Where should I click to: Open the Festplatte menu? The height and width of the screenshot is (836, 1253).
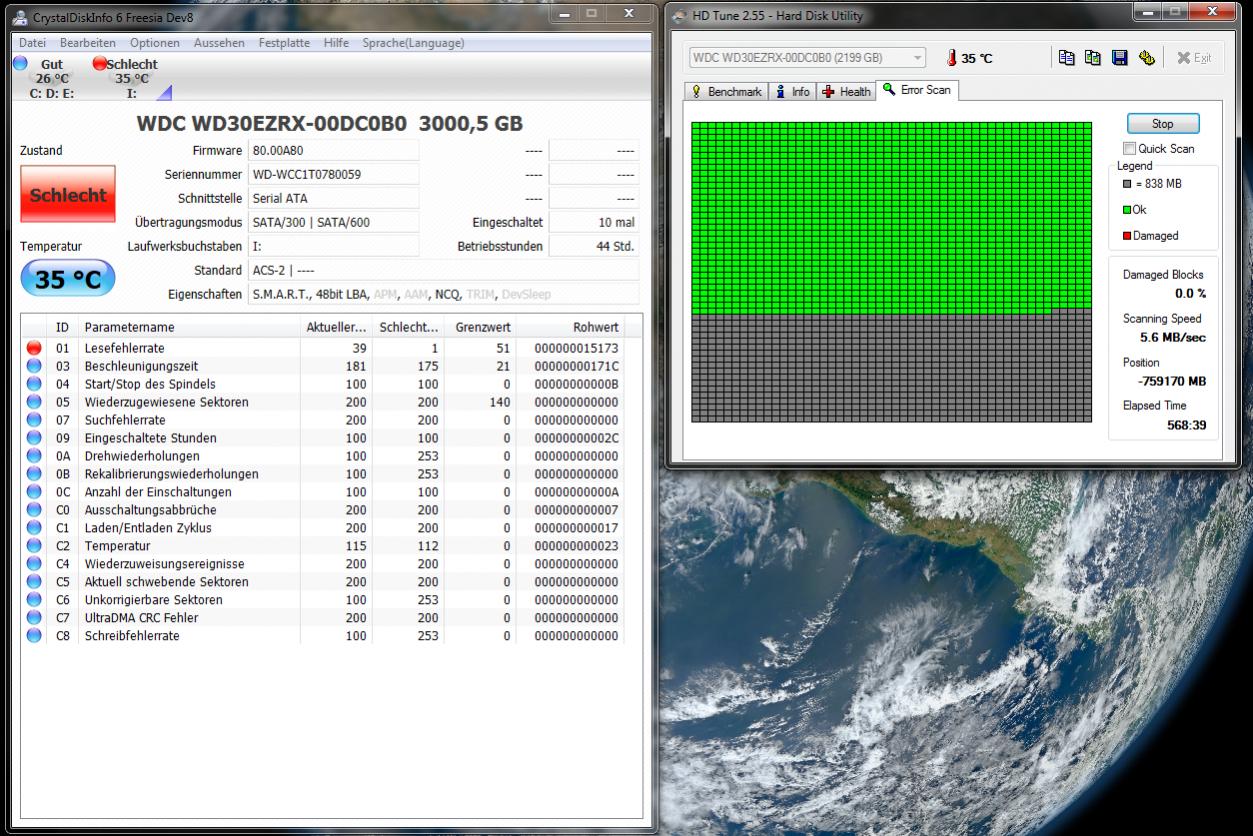pos(284,43)
